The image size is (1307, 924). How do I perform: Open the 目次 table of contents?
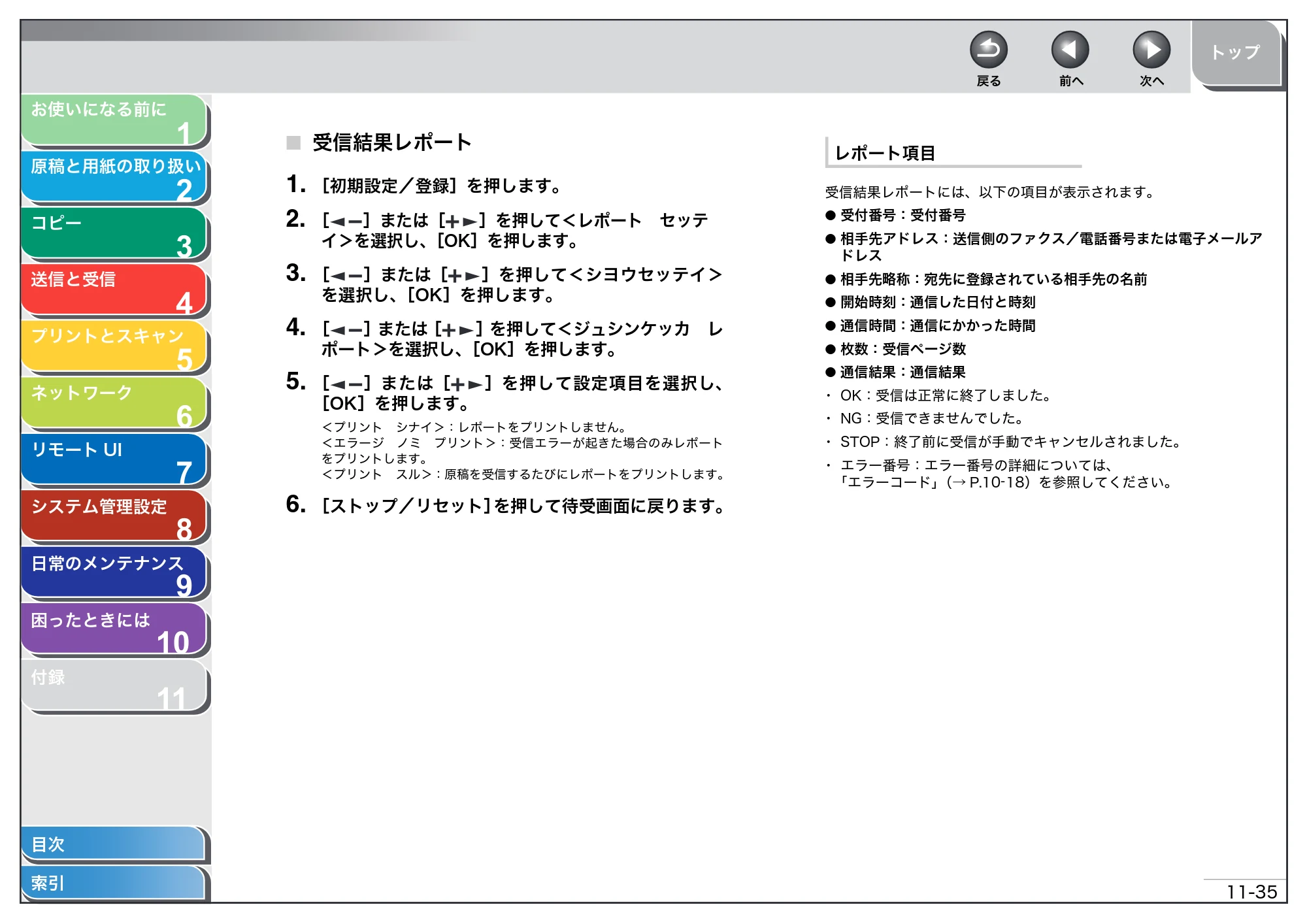click(113, 844)
